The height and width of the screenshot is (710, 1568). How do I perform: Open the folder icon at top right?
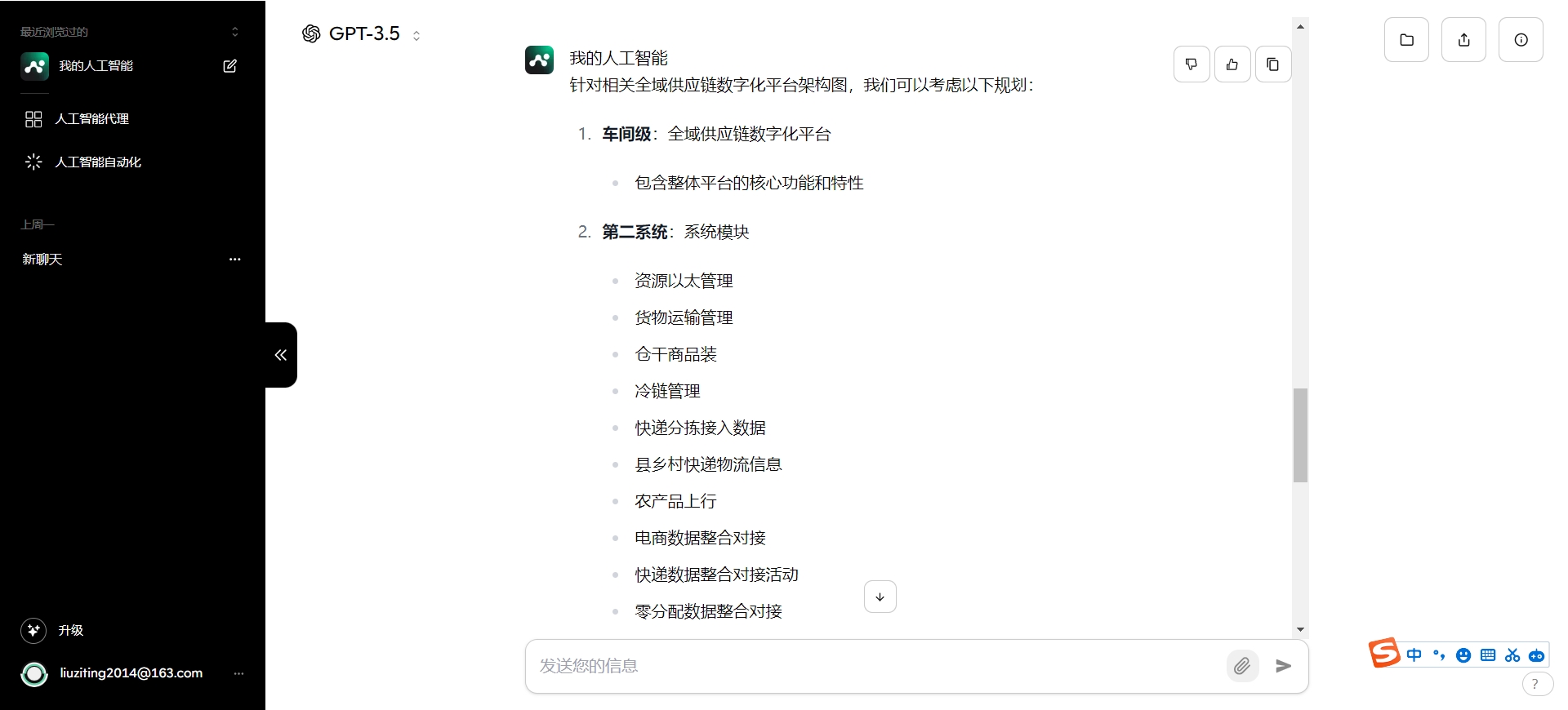tap(1406, 39)
